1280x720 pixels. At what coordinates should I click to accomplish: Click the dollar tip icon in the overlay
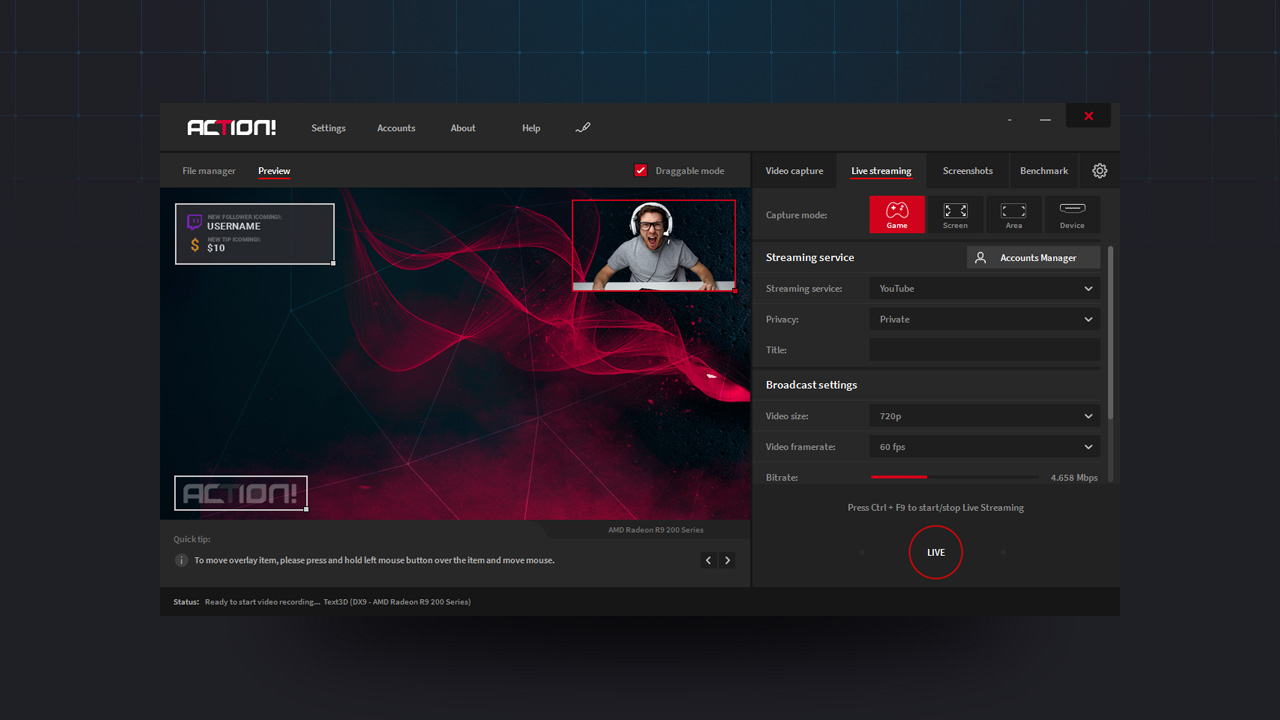click(x=194, y=243)
